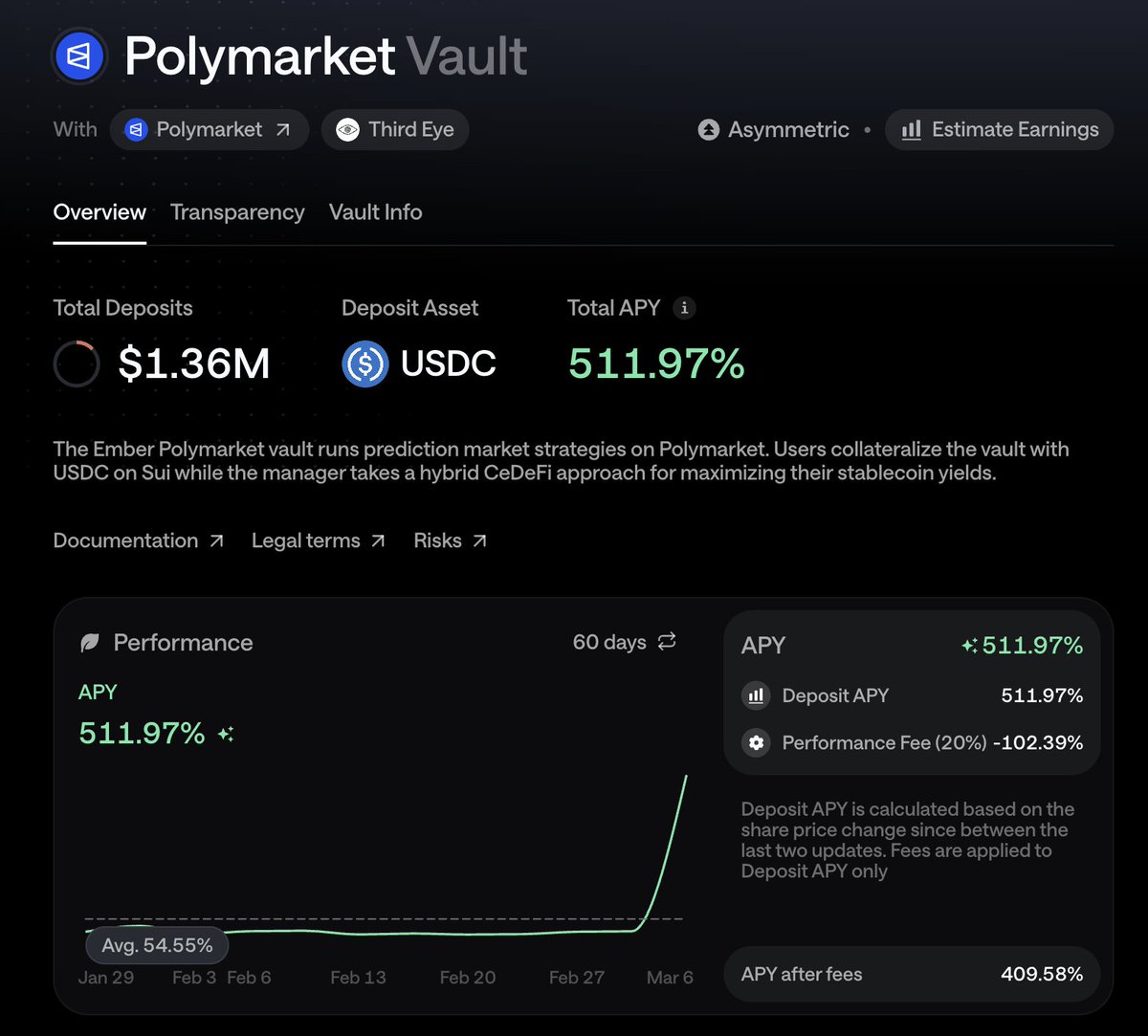Screen dimensions: 1148x1036
Task: Open the Estimate Earnings button
Action: click(x=999, y=129)
